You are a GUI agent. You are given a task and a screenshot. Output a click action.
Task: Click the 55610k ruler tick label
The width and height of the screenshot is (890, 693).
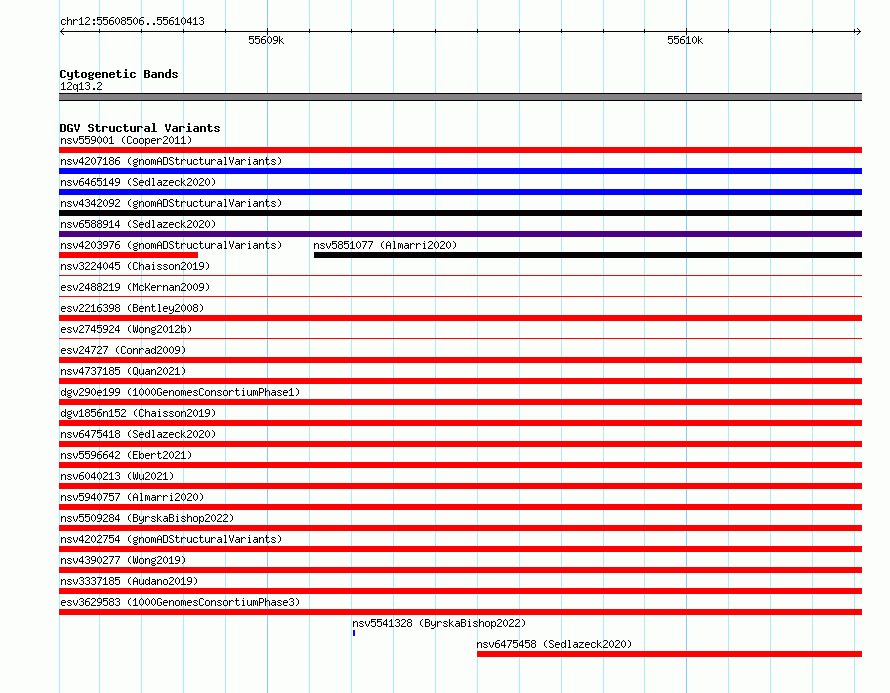coord(685,40)
